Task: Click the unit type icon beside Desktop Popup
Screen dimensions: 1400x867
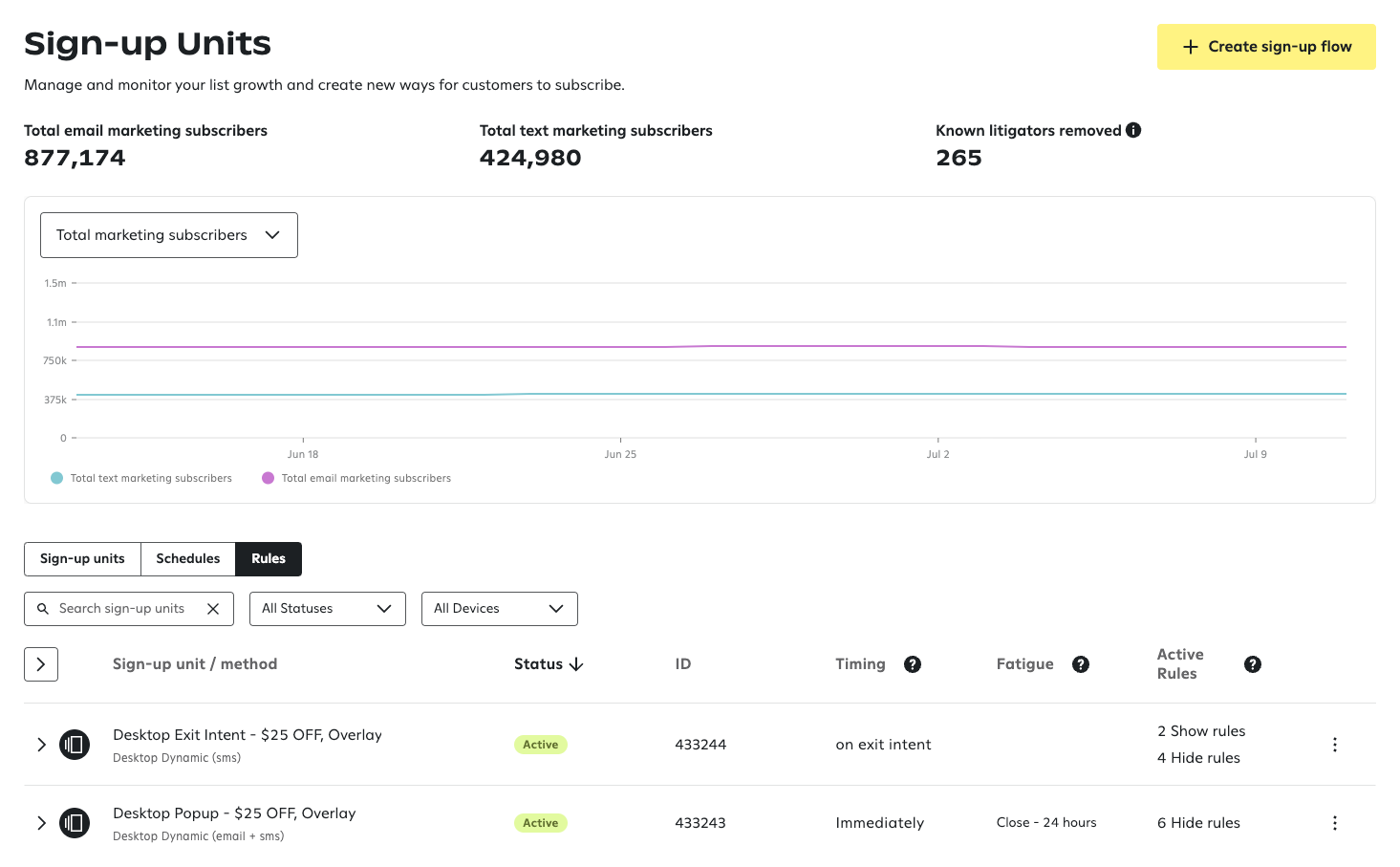Action: coord(75,822)
